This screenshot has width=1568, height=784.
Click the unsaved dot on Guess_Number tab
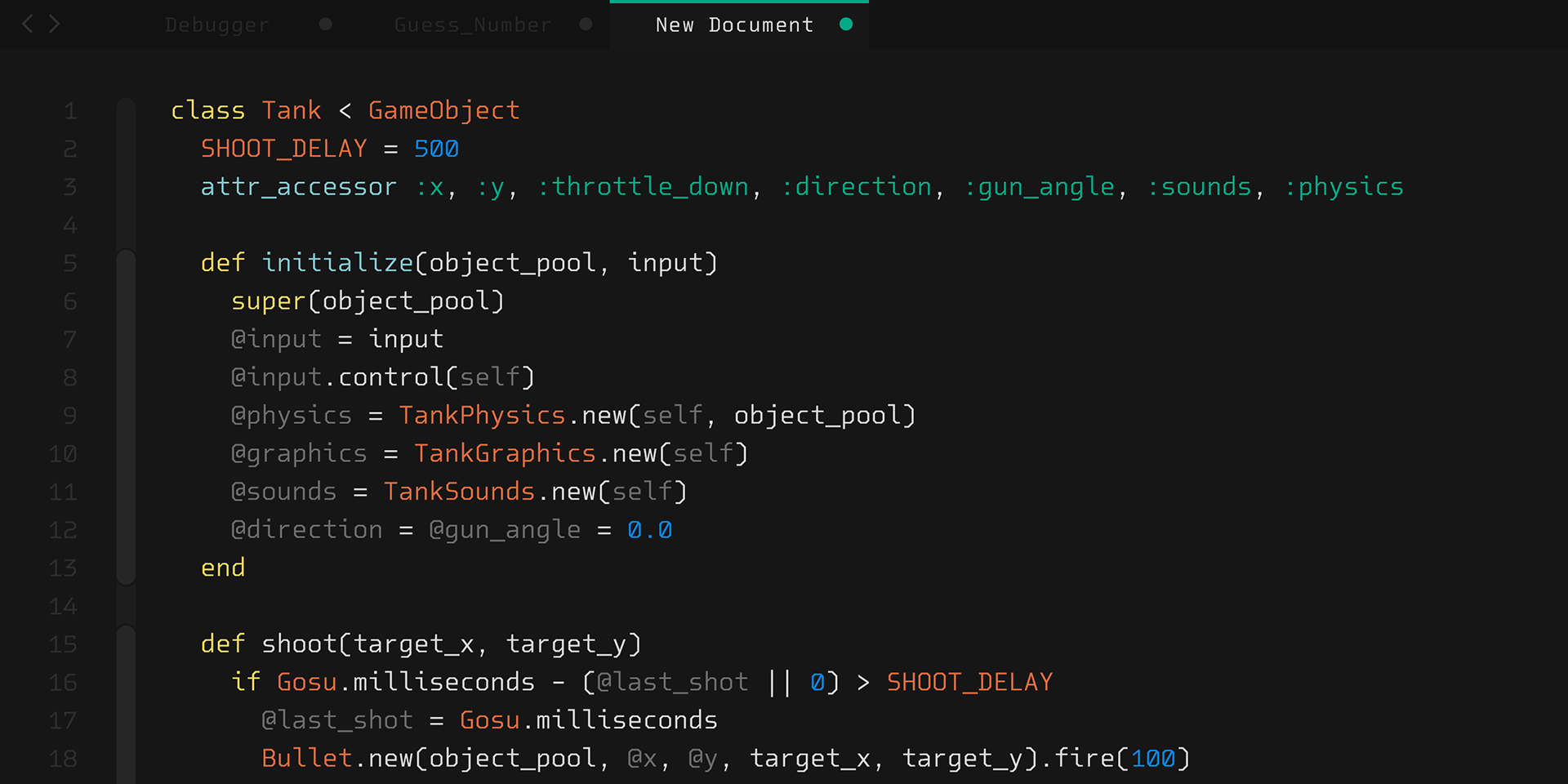(x=586, y=24)
